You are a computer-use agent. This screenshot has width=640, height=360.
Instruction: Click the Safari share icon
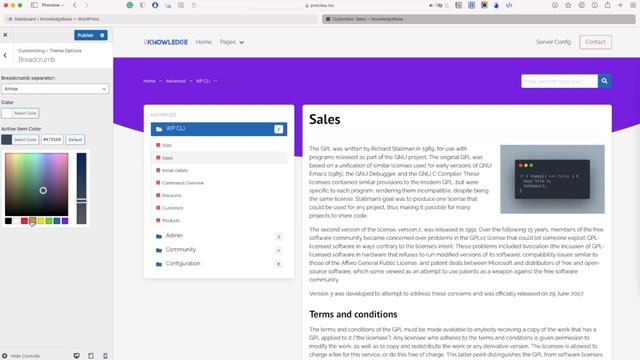pos(607,5)
